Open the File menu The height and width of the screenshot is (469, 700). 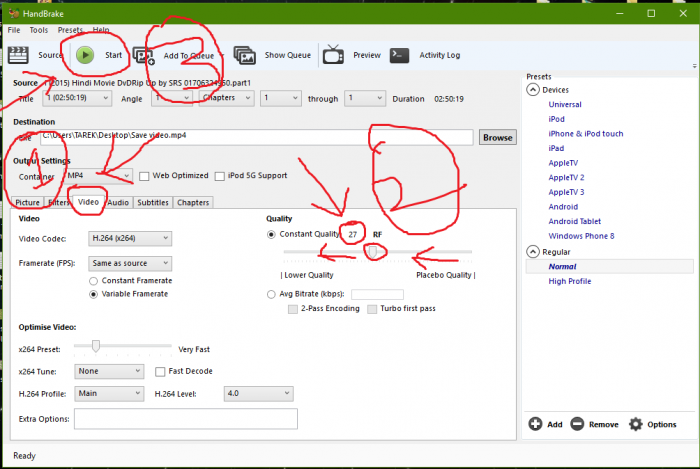[x=14, y=30]
